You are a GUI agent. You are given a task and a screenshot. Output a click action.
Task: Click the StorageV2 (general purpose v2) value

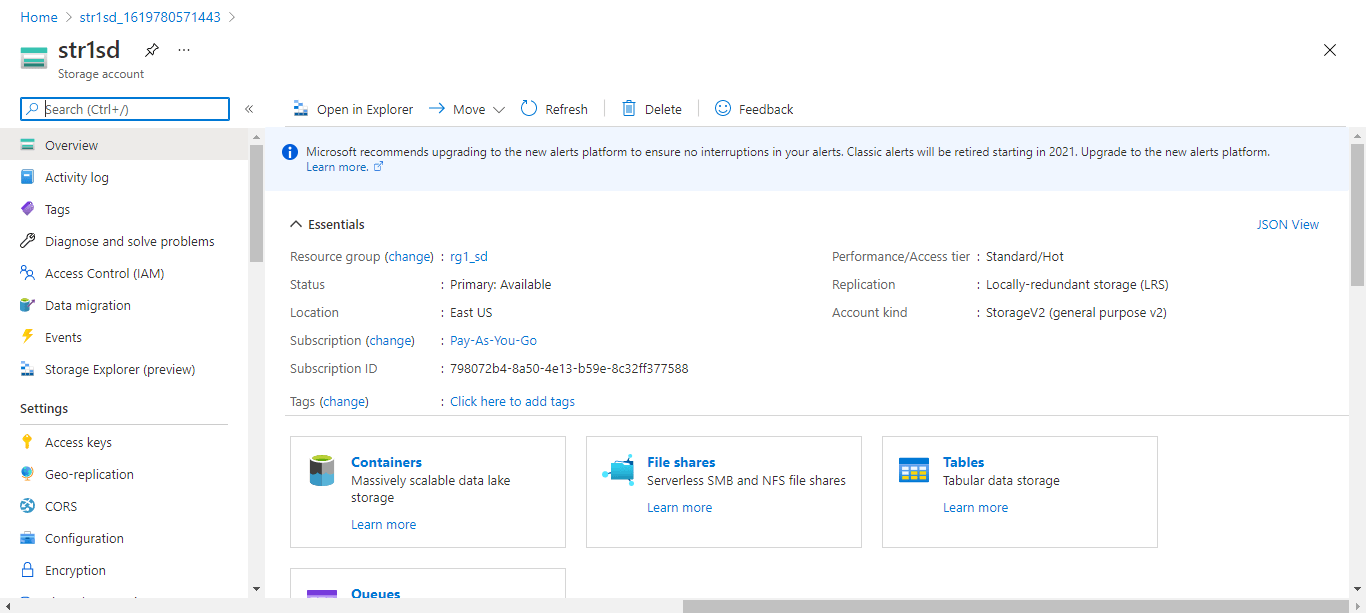tap(1076, 313)
